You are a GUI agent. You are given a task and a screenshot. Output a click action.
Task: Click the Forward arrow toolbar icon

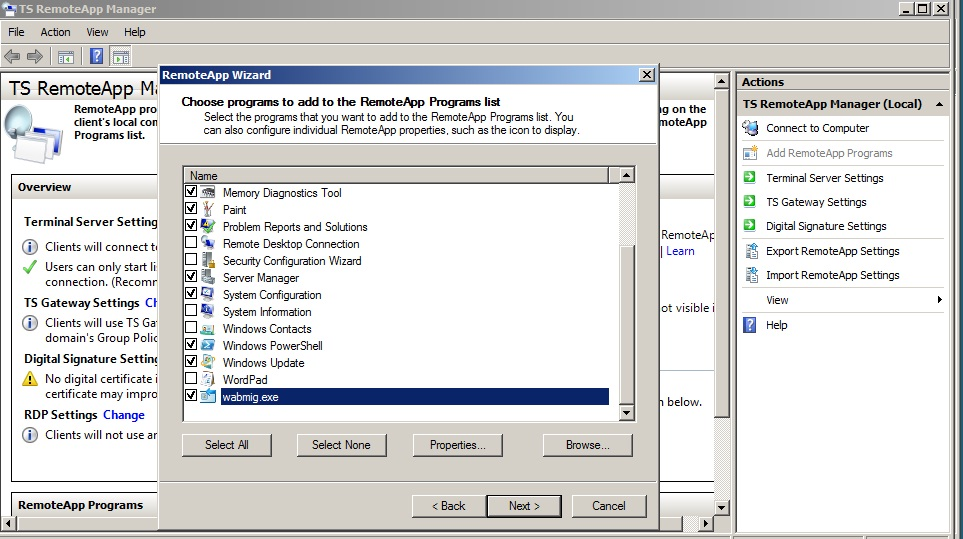(35, 57)
